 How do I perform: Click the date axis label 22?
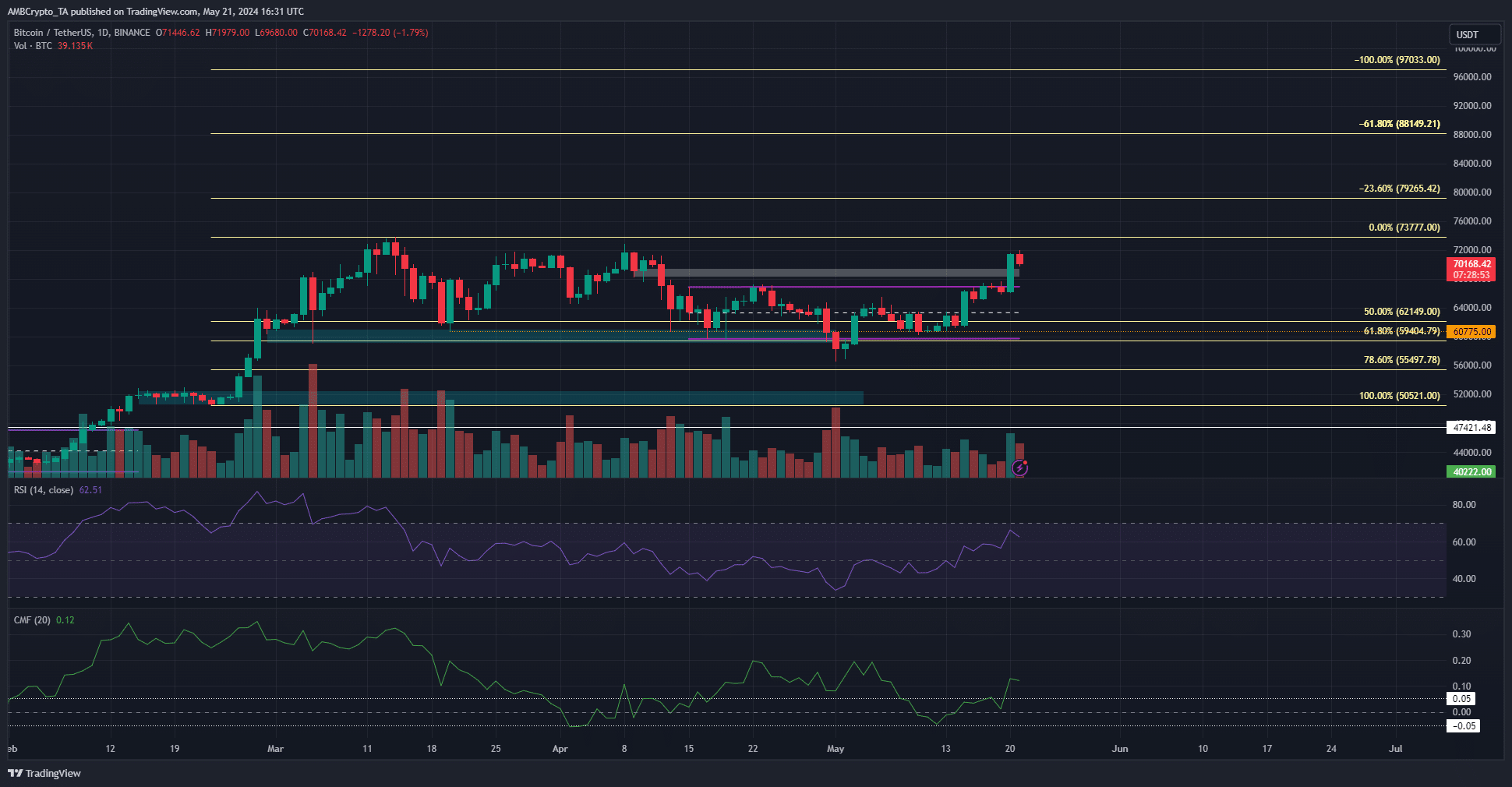click(x=753, y=749)
